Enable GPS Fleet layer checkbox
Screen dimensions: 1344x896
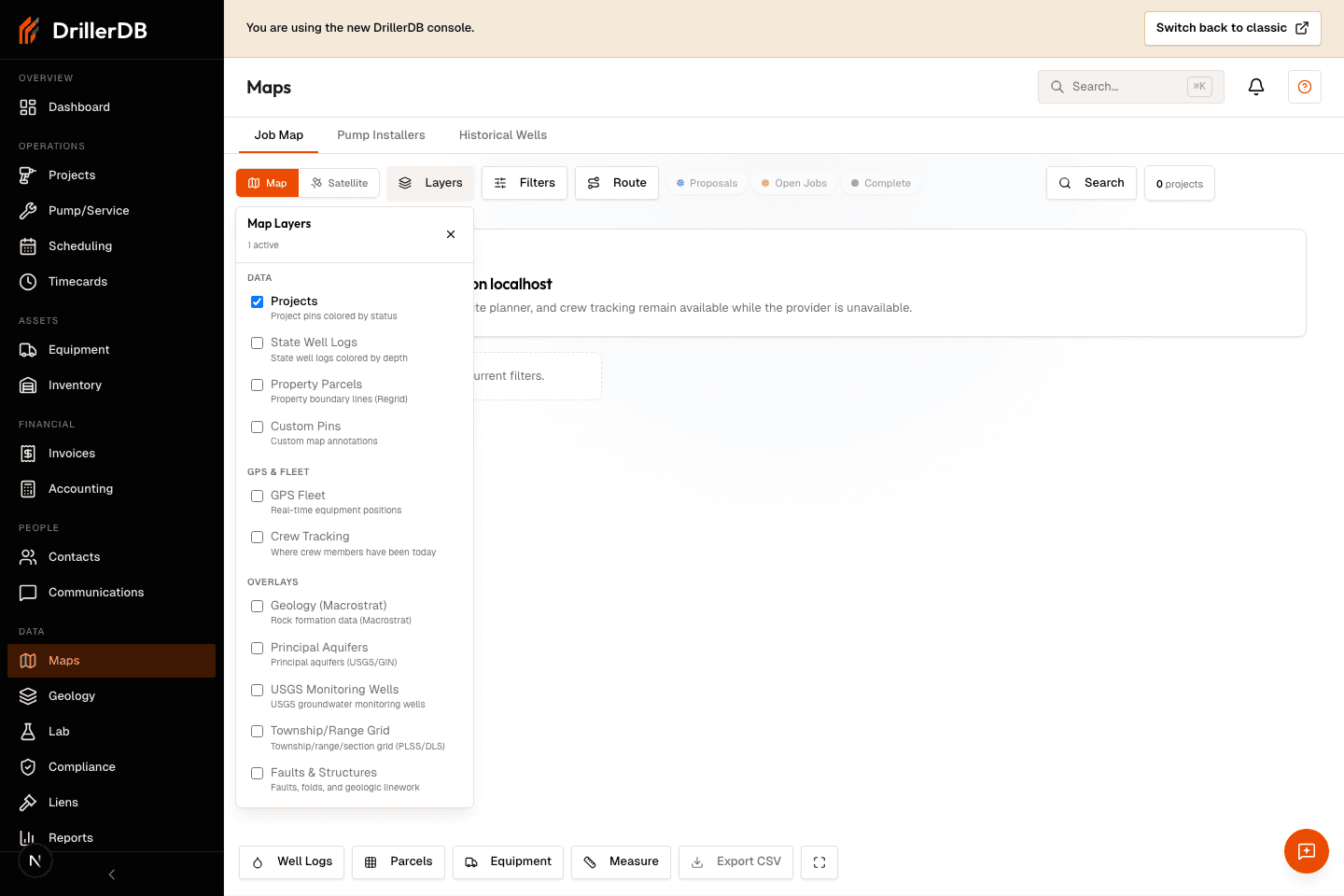coord(257,497)
